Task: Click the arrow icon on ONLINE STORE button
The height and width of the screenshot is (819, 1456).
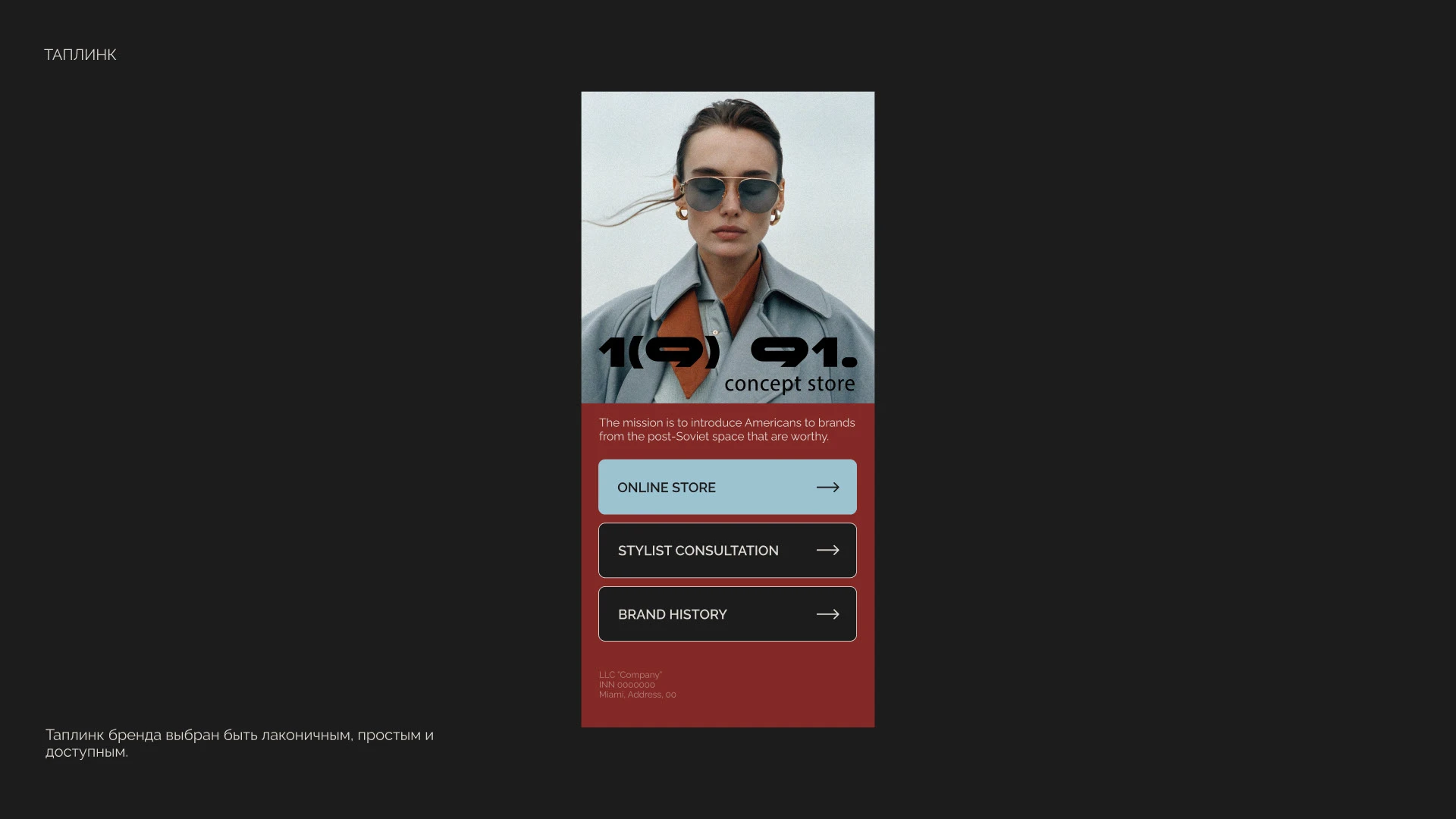Action: [x=828, y=487]
